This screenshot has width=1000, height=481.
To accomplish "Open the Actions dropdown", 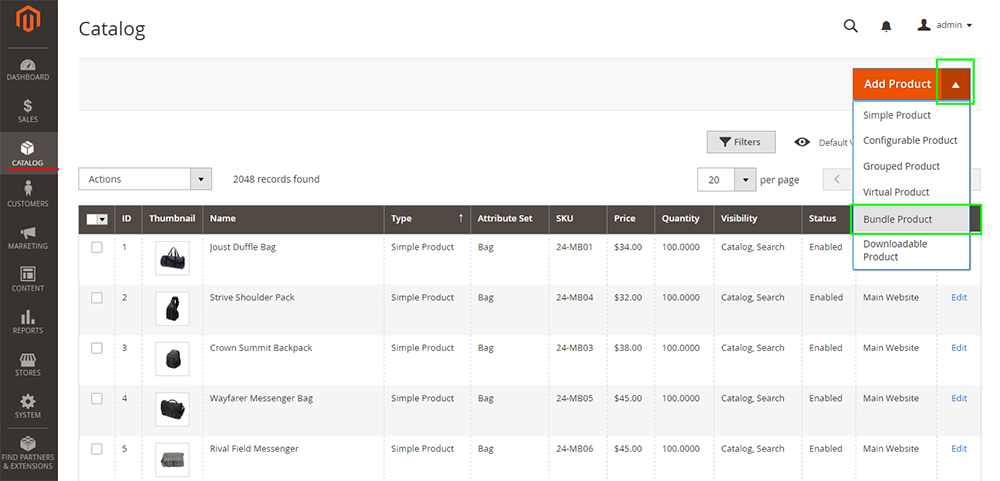I will pyautogui.click(x=145, y=179).
